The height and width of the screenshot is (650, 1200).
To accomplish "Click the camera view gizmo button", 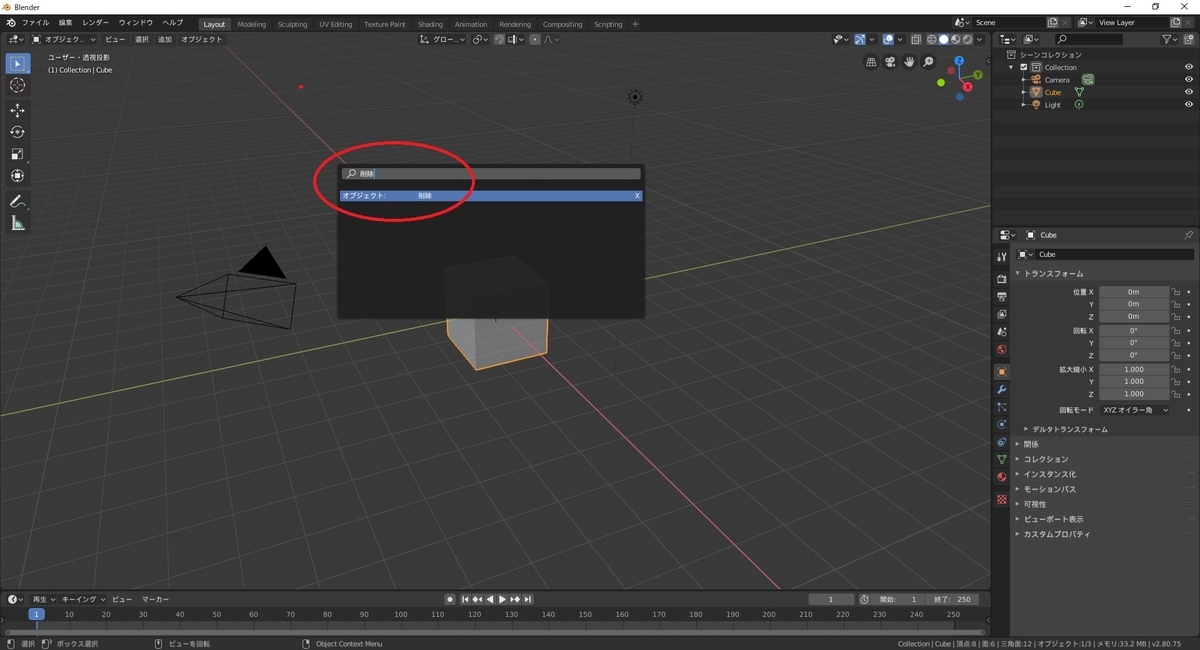I will point(890,62).
